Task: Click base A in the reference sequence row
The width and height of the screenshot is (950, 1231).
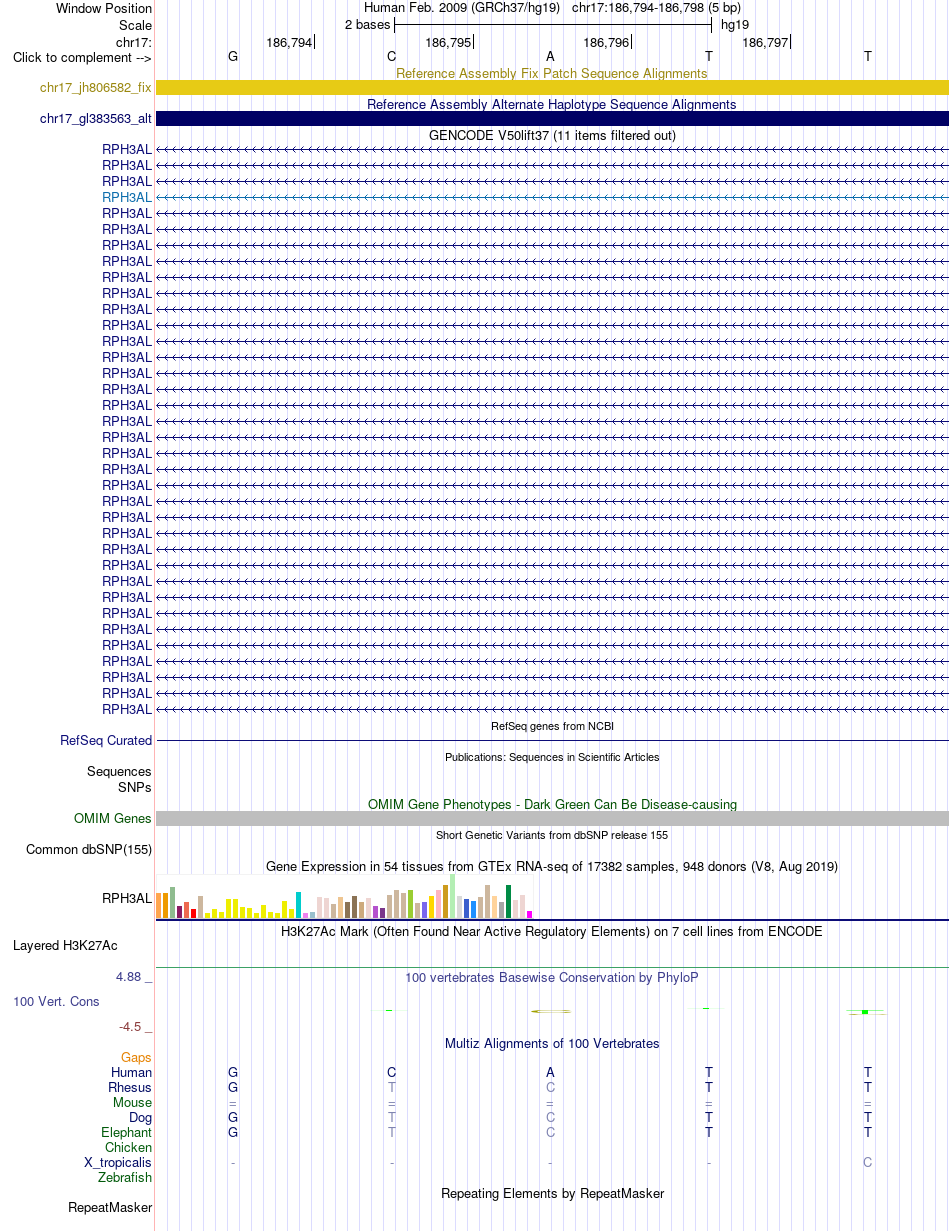Action: coord(550,57)
